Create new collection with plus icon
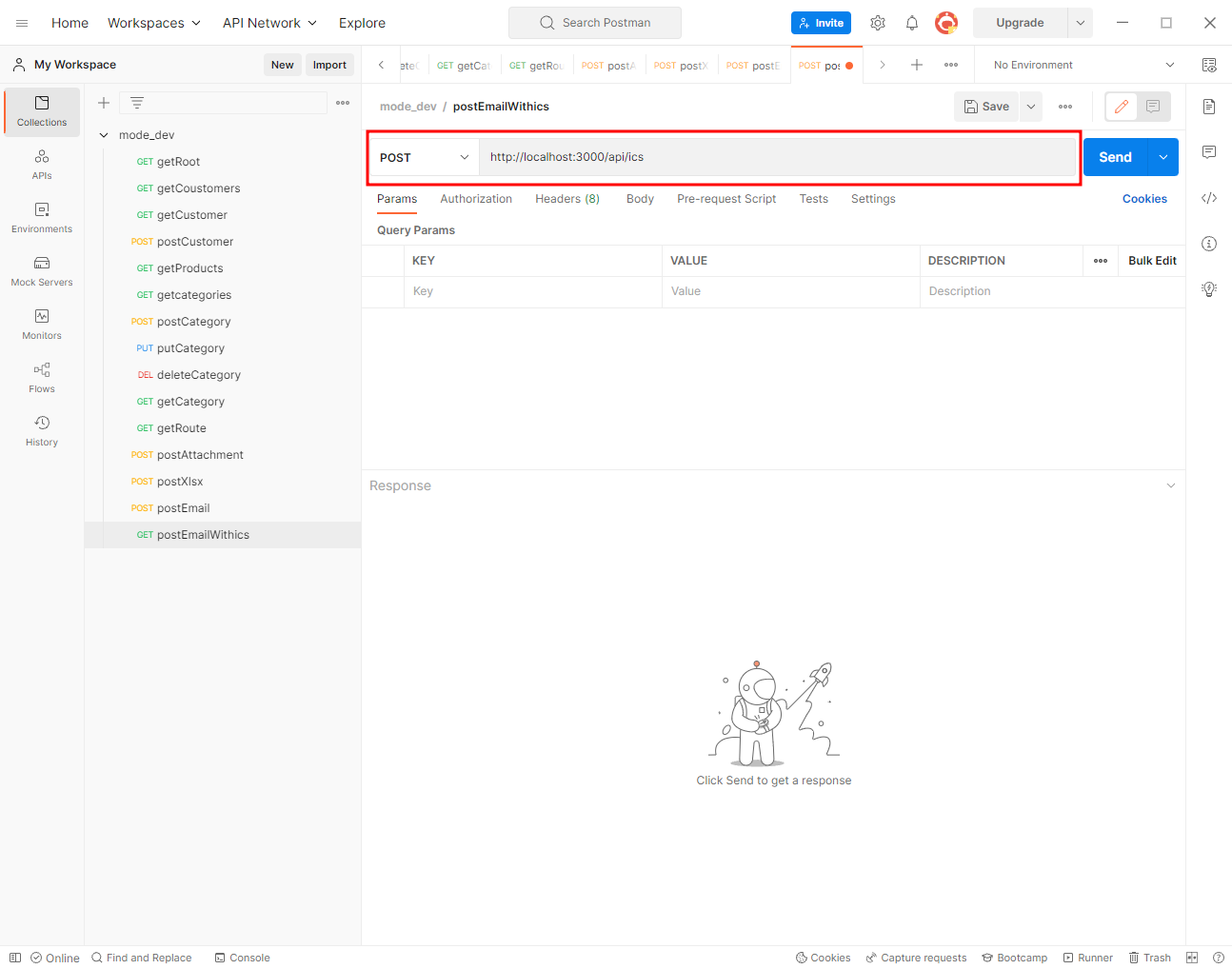This screenshot has width=1232, height=969. pos(104,103)
